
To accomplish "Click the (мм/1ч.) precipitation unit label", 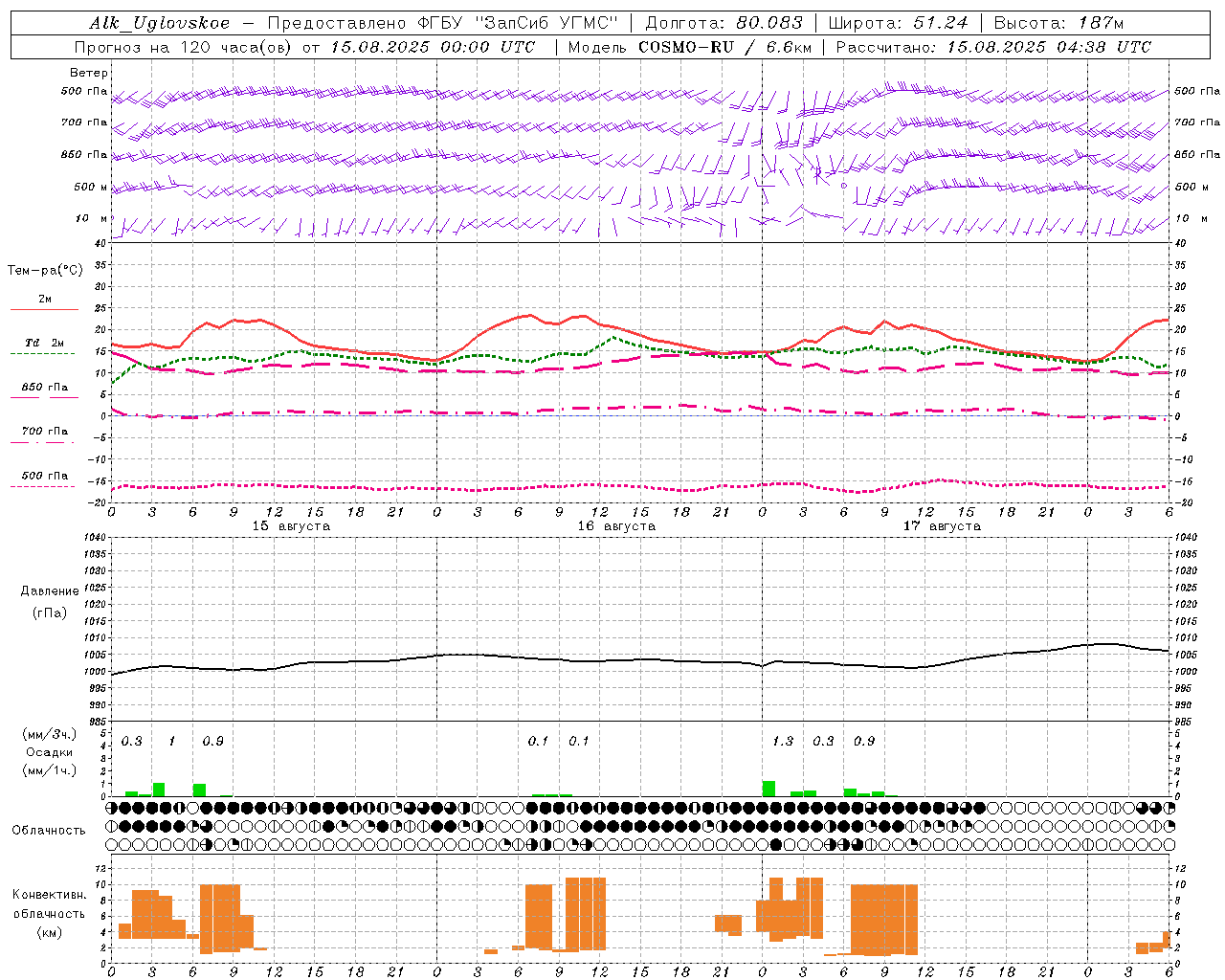I will 50,770.
